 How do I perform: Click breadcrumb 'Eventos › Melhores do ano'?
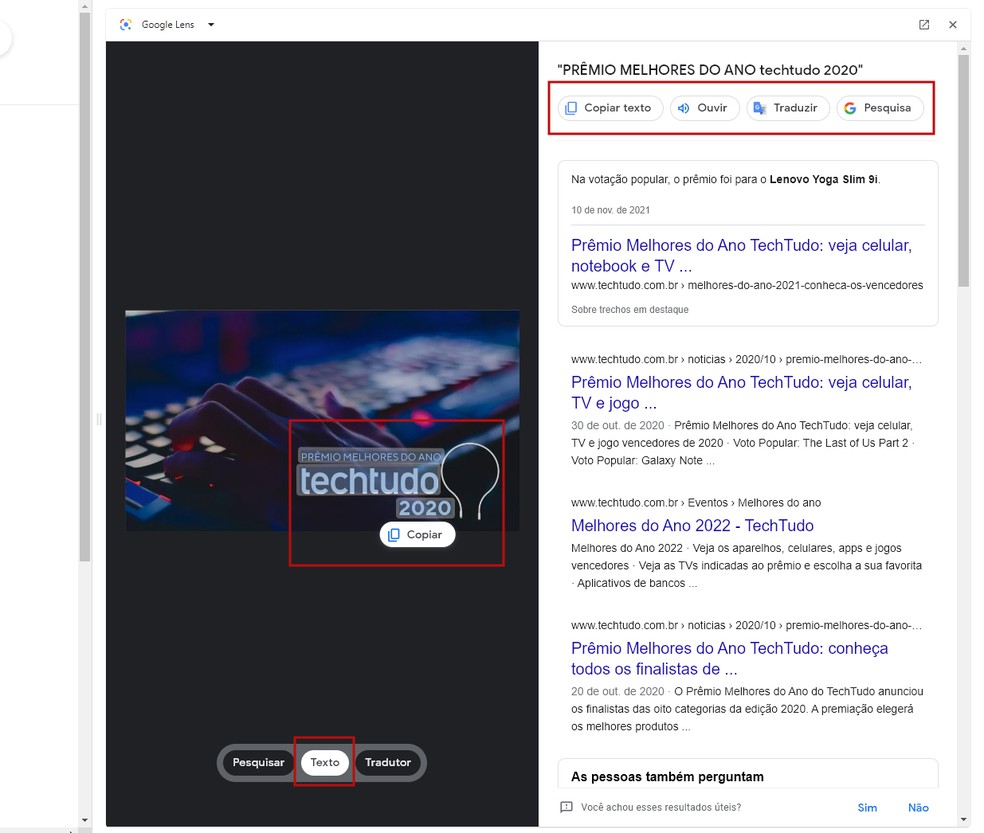click(x=754, y=503)
